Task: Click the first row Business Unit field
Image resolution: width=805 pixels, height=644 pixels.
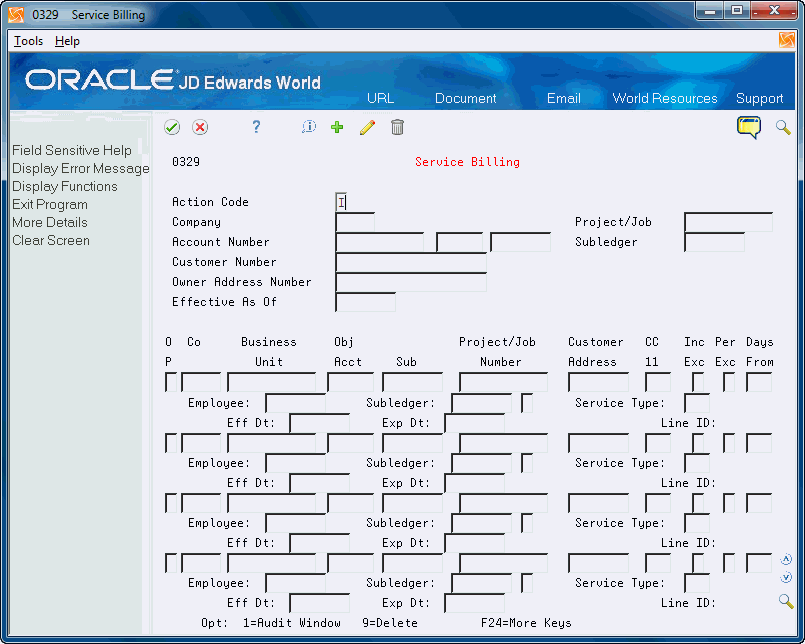Action: (272, 382)
